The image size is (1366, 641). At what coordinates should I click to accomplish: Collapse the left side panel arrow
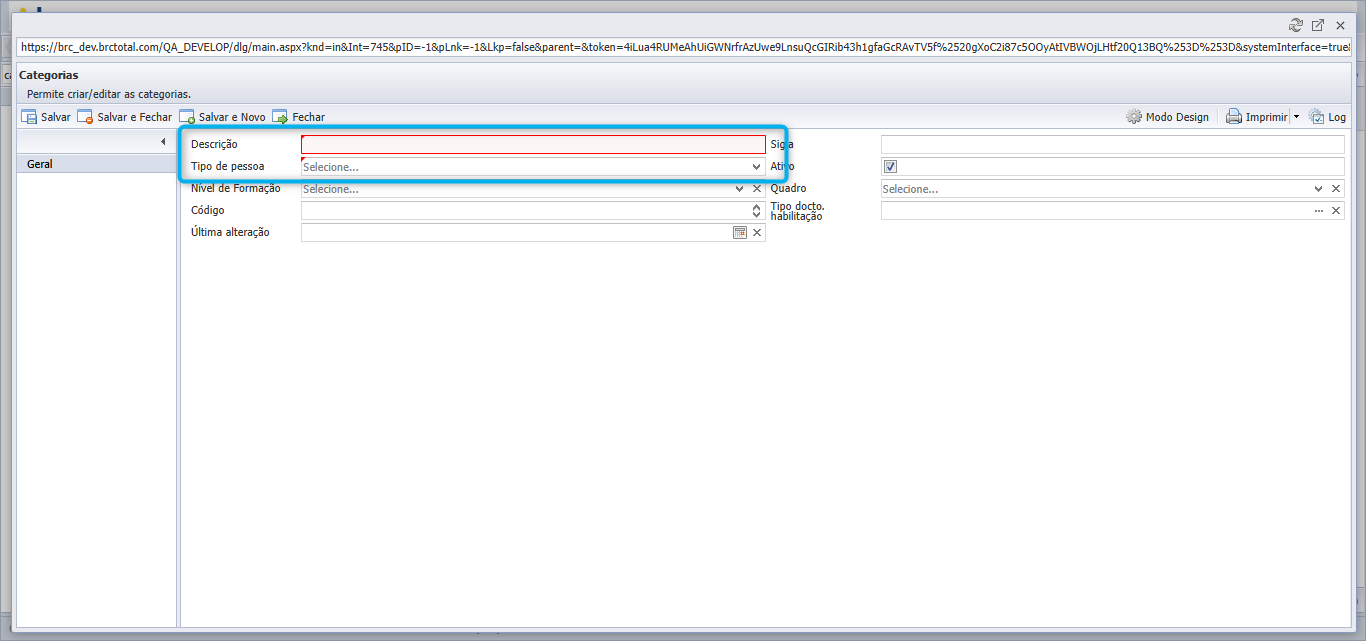(163, 142)
